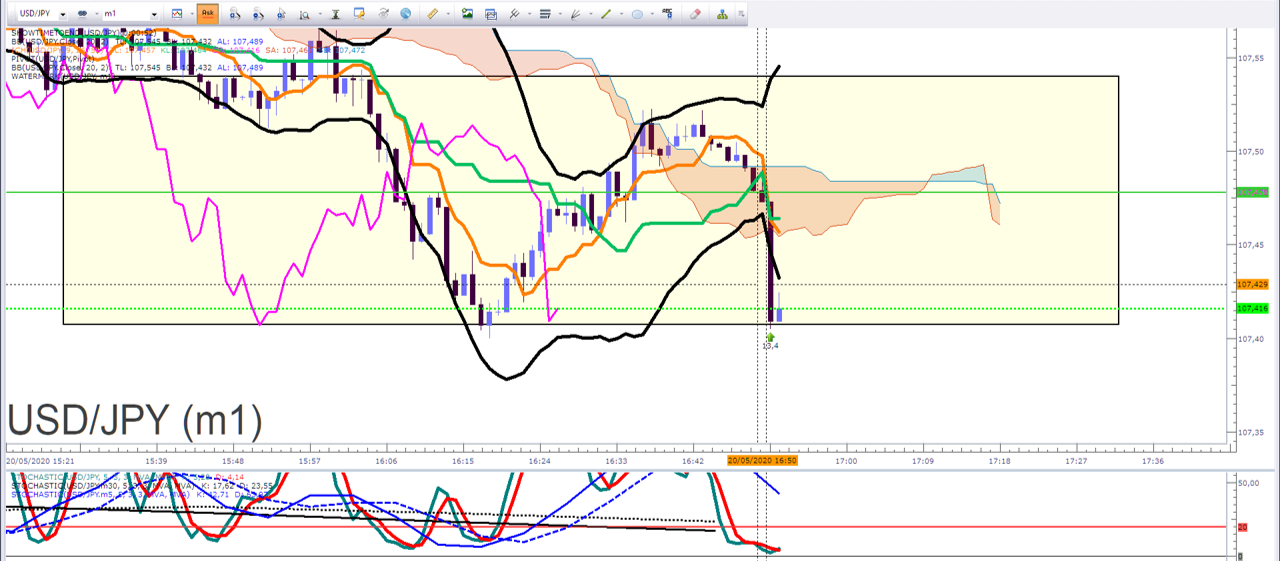
Task: Click the horizontal lines style icon
Action: click(x=545, y=14)
